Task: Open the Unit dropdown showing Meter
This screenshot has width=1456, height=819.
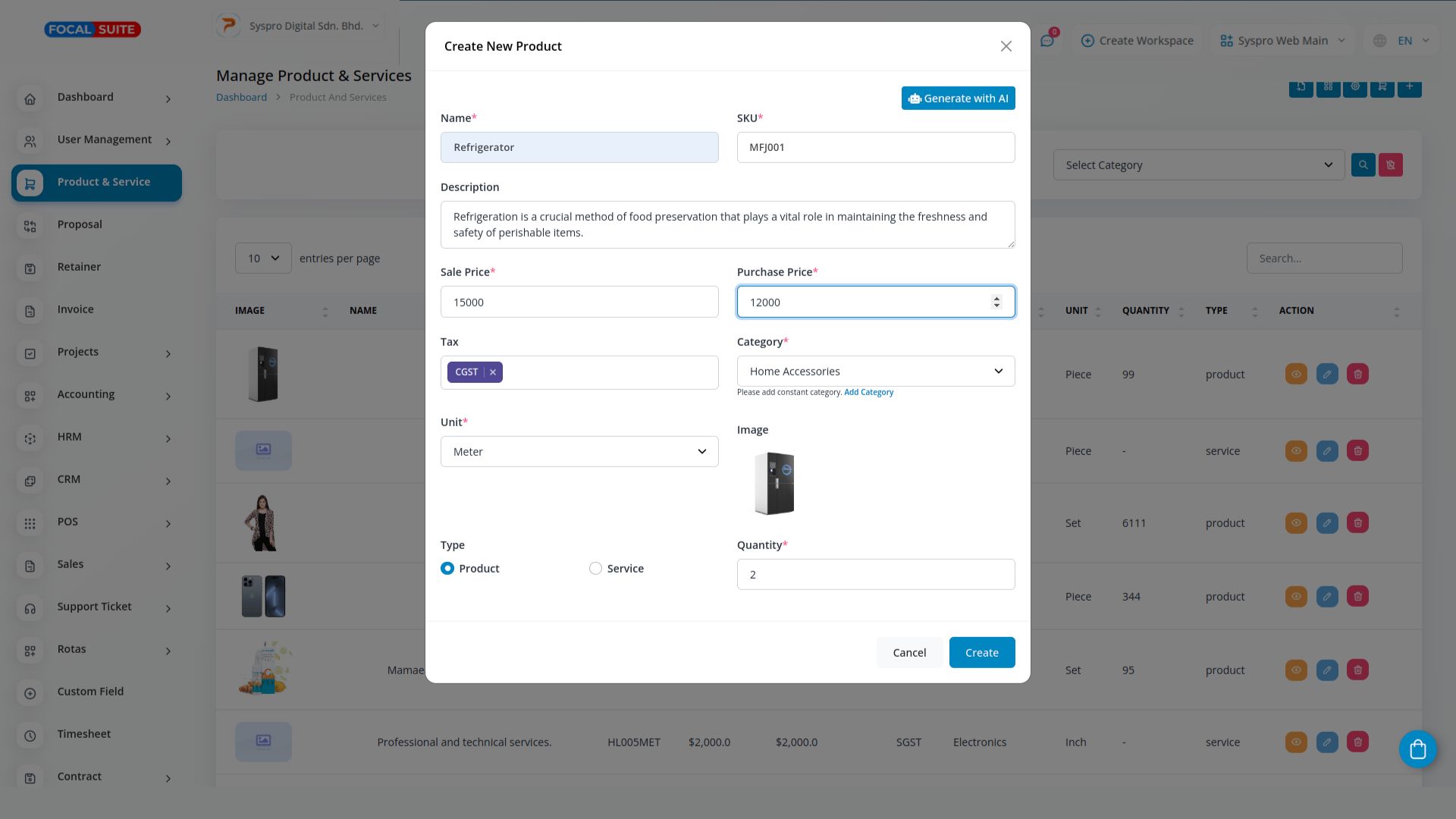Action: pyautogui.click(x=579, y=452)
